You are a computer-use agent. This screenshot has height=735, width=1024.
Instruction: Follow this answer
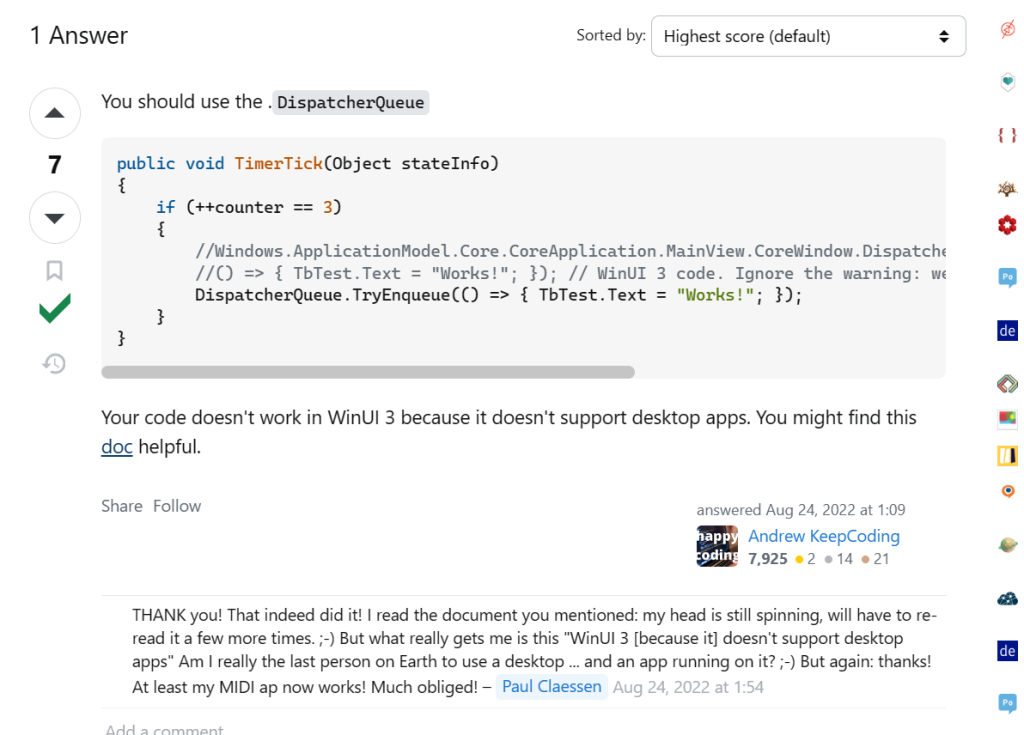coord(177,506)
